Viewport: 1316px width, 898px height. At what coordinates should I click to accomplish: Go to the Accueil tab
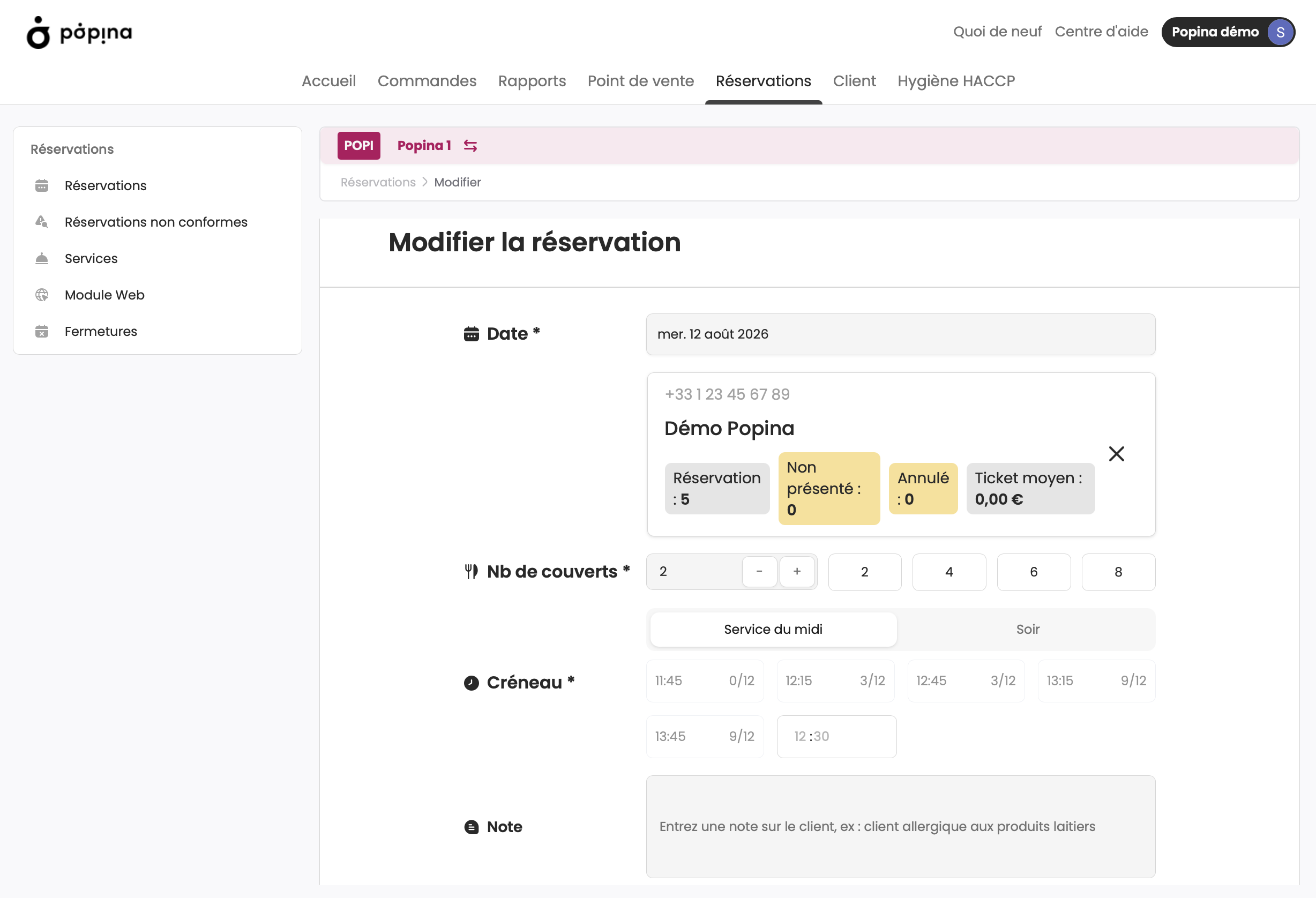(329, 81)
